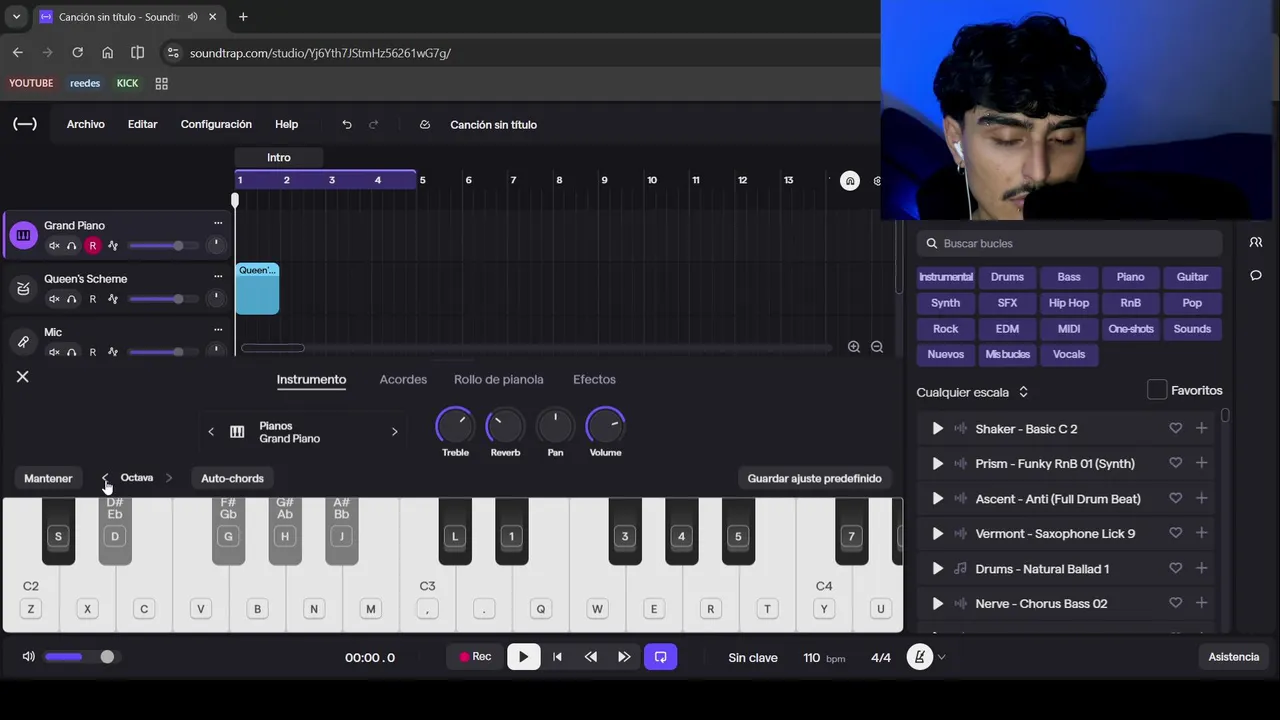
Task: Open the Editar menu
Action: coord(143,124)
